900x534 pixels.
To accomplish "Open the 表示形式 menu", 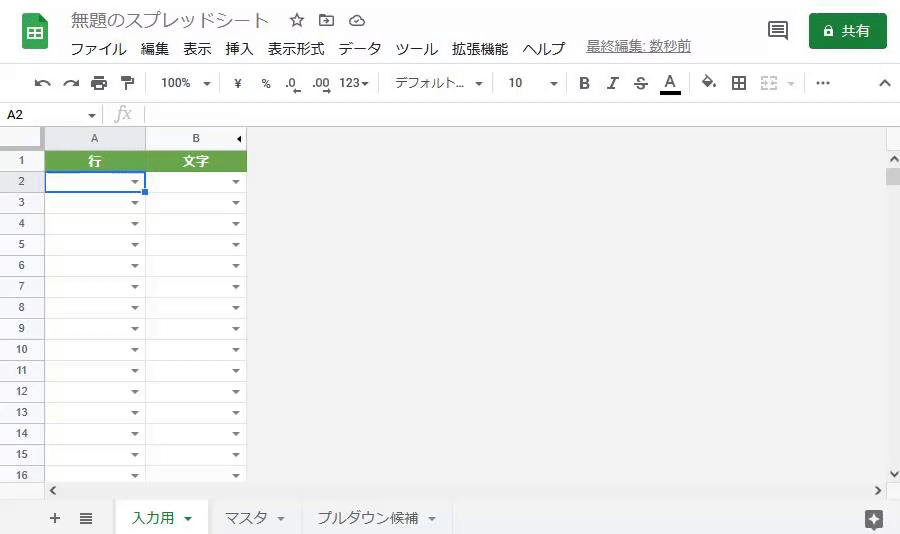I will click(296, 49).
